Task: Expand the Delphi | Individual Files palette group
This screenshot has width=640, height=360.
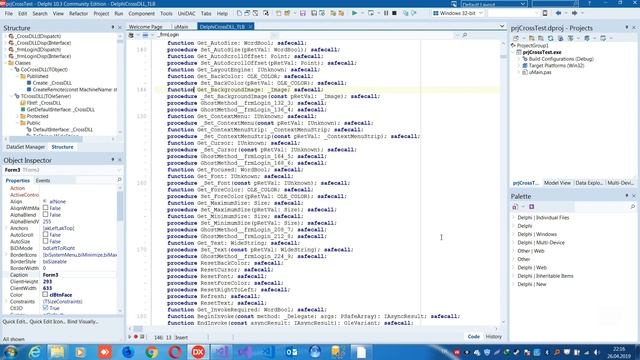Action: click(513, 218)
